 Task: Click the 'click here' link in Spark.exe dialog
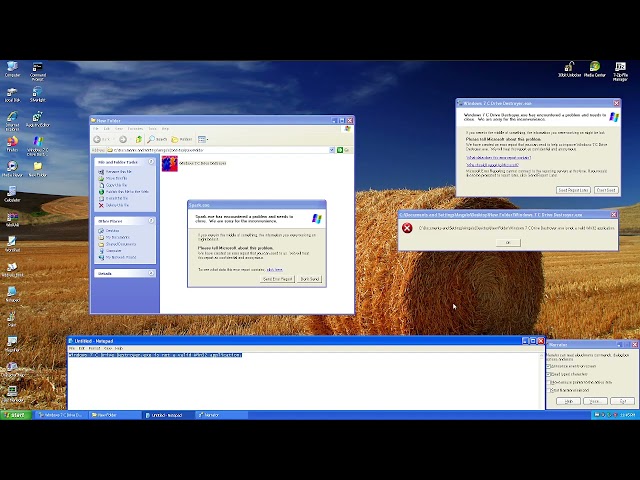[274, 270]
